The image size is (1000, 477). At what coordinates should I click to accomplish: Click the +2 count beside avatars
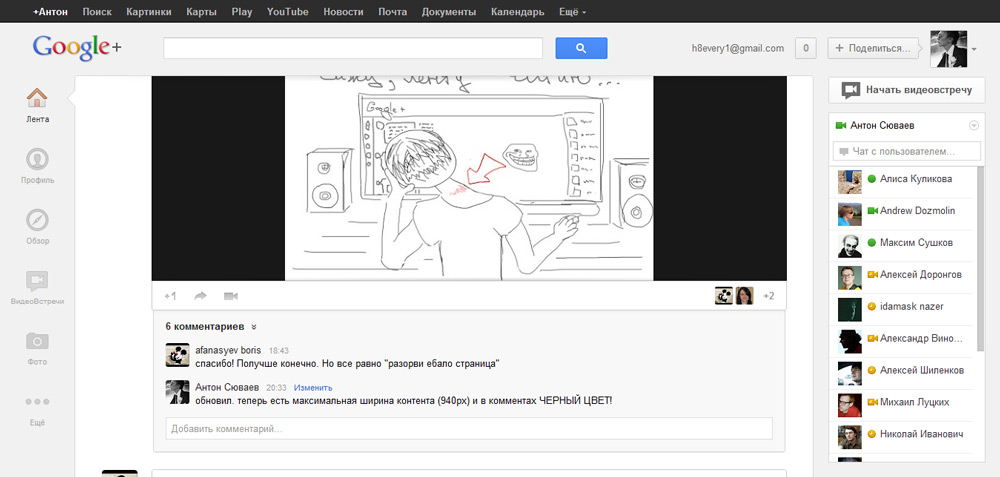[769, 296]
